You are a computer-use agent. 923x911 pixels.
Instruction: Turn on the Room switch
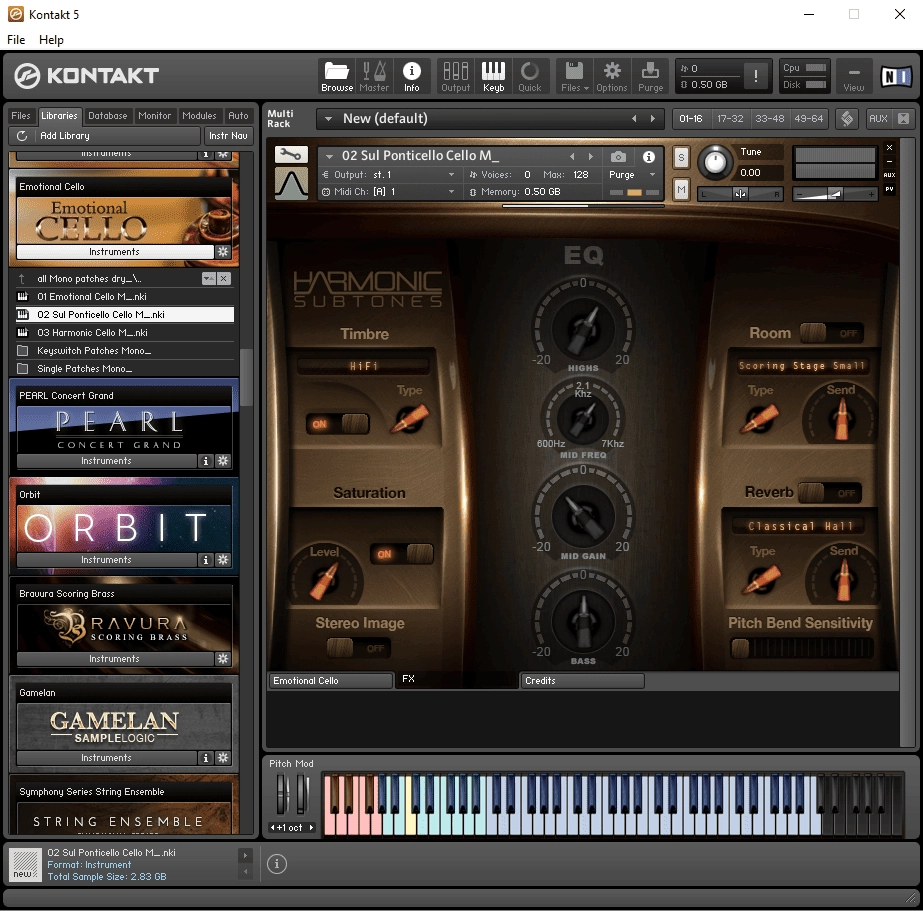(x=831, y=333)
